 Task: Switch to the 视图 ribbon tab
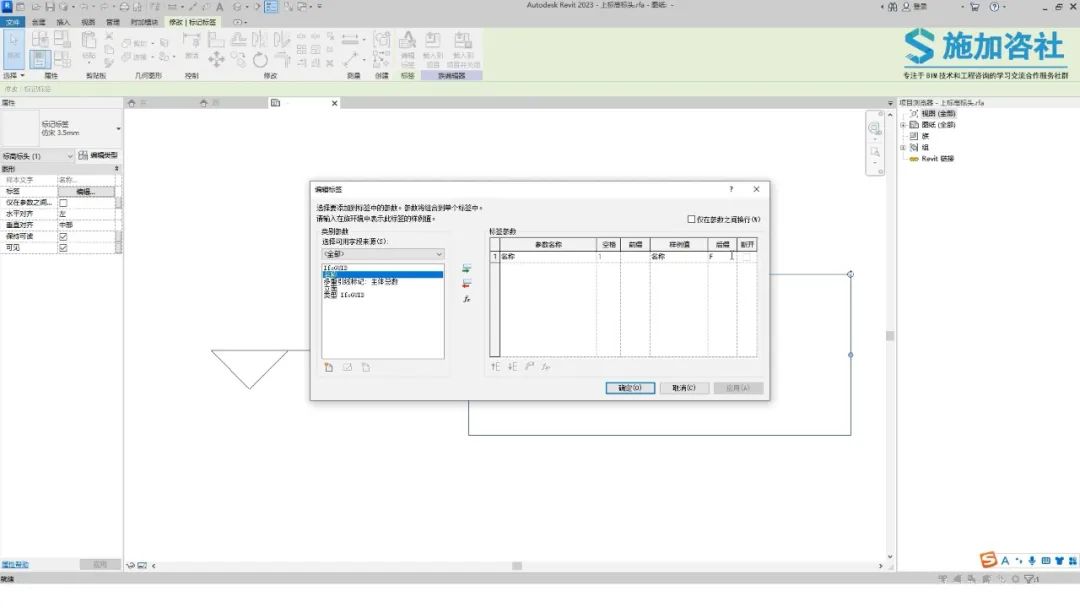pyautogui.click(x=88, y=22)
